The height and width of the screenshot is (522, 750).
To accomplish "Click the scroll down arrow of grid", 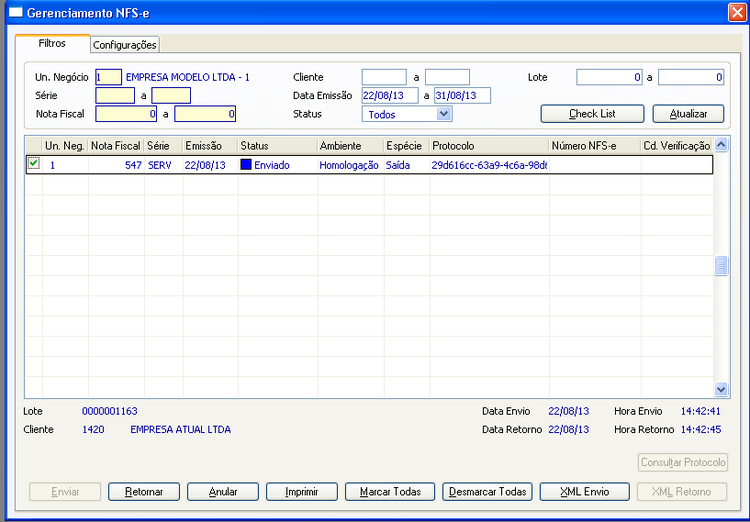I will point(721,389).
